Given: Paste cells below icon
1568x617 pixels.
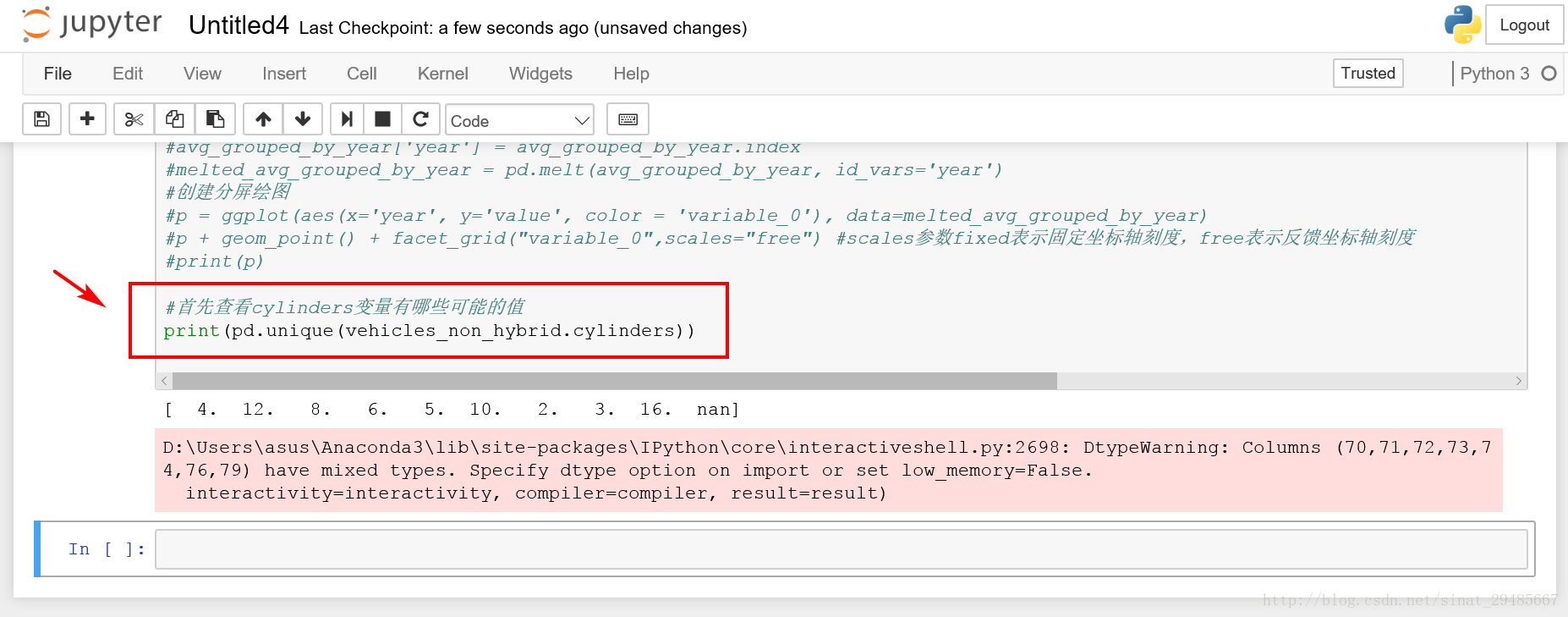Looking at the screenshot, I should pos(216,119).
